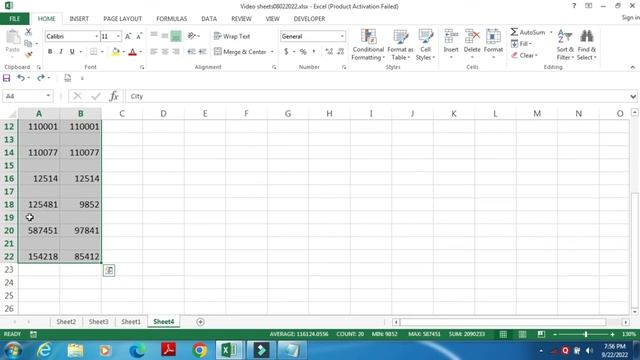Click the Insert Function fx icon

114,96
